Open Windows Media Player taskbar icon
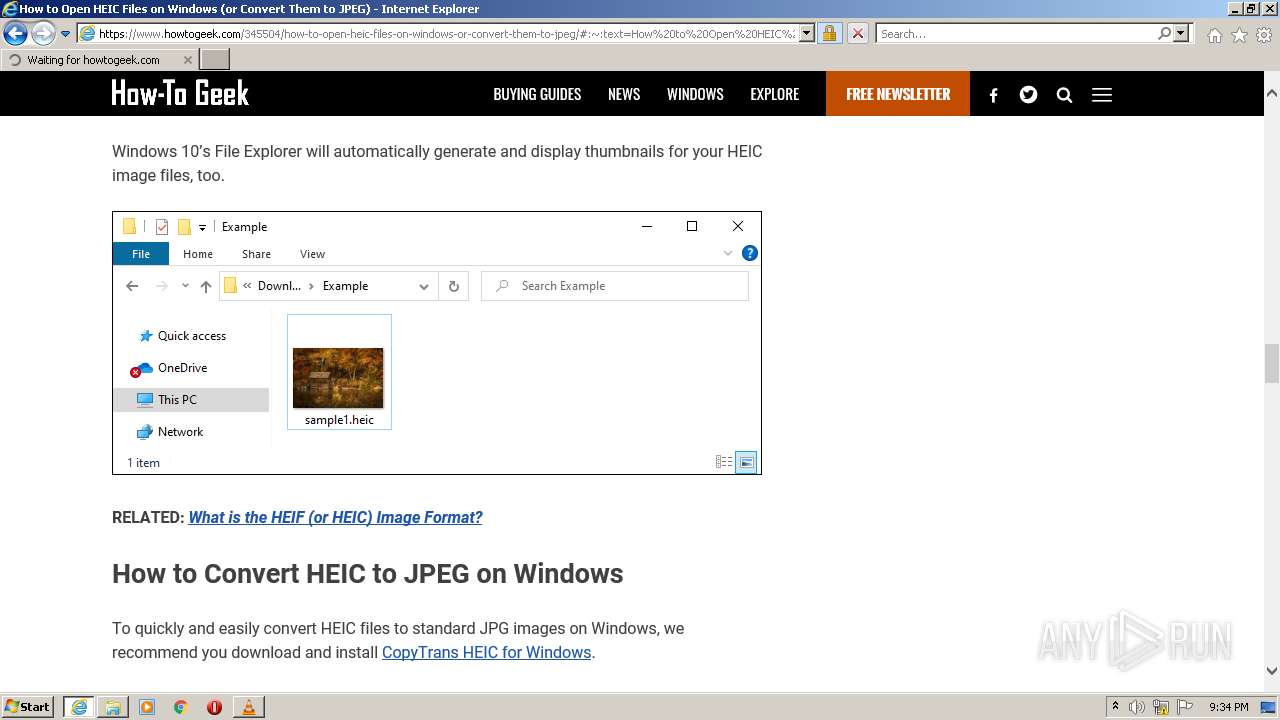 tap(147, 707)
